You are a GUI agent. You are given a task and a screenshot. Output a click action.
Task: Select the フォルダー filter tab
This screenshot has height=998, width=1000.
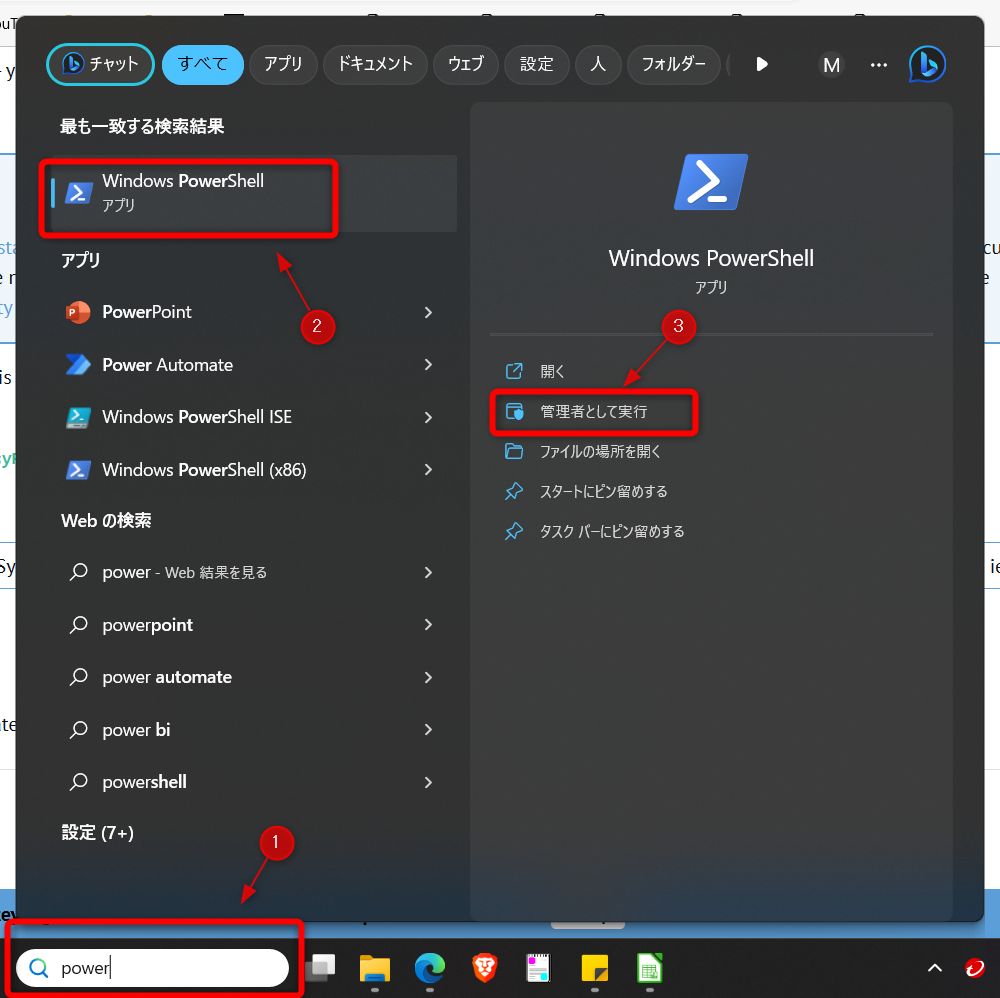pyautogui.click(x=673, y=64)
